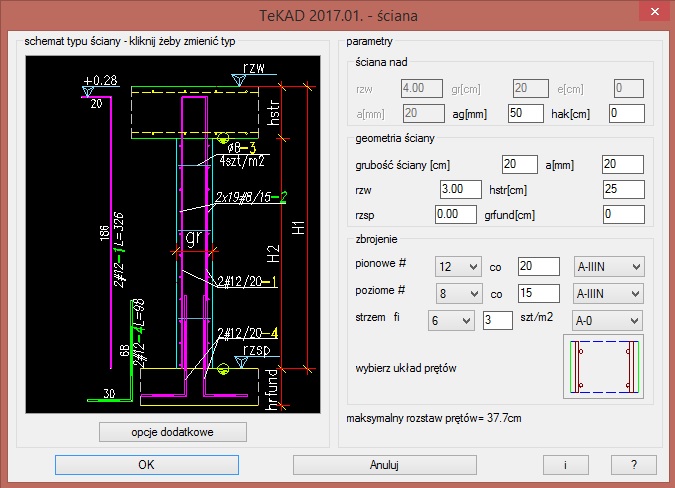Click disabled rzw field showing 4.00
Viewport: 675px width, 488px height.
422,89
